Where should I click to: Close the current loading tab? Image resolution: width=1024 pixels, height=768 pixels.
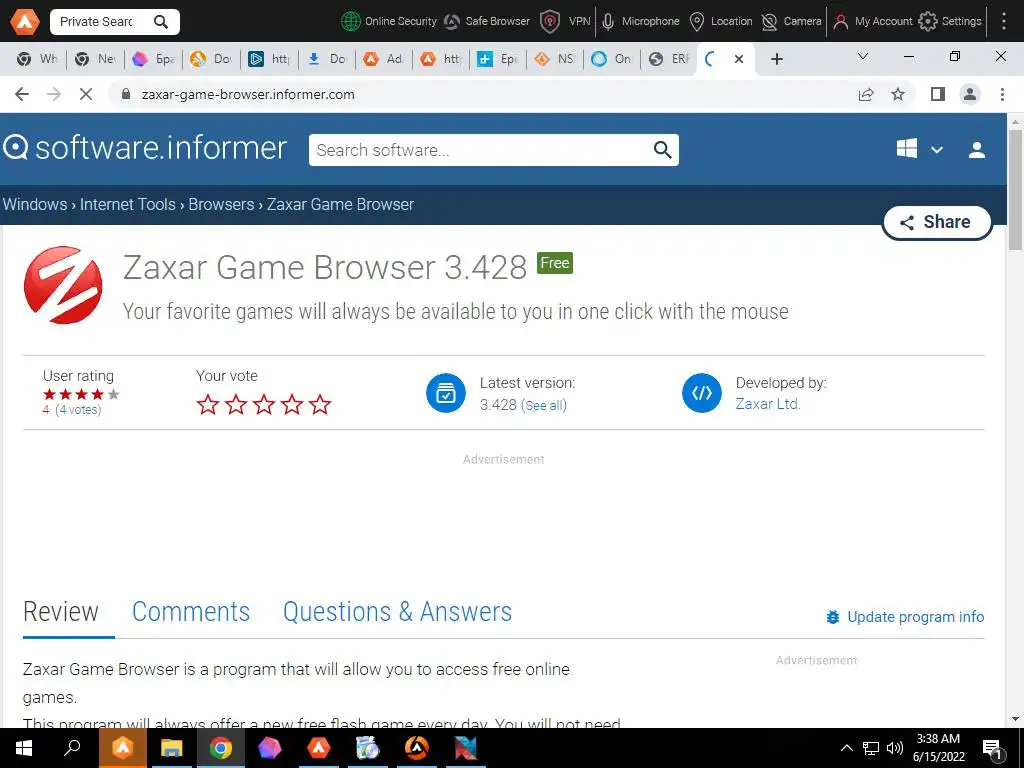(739, 59)
